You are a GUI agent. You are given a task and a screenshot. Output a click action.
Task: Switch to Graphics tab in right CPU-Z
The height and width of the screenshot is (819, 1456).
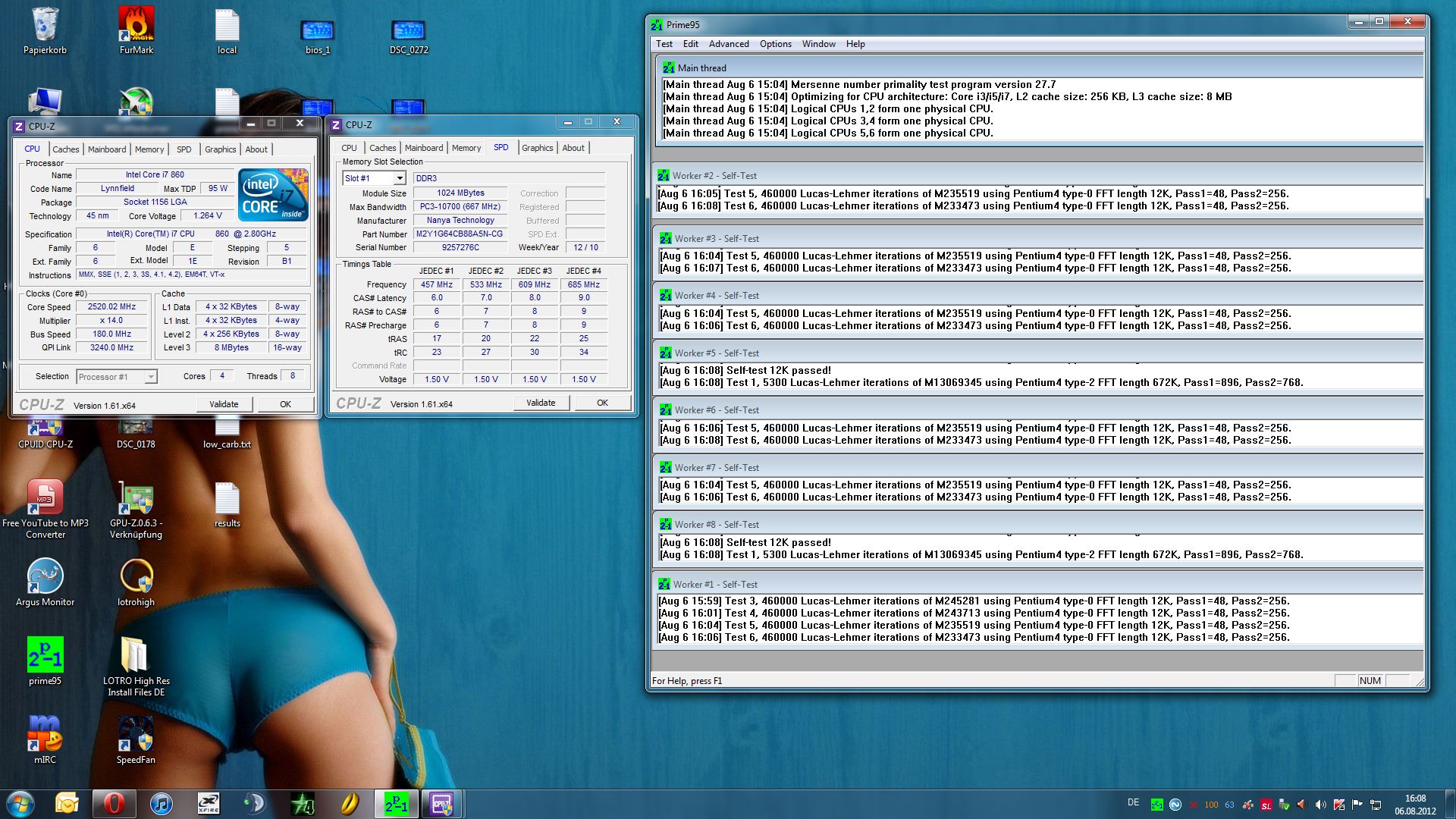[537, 148]
